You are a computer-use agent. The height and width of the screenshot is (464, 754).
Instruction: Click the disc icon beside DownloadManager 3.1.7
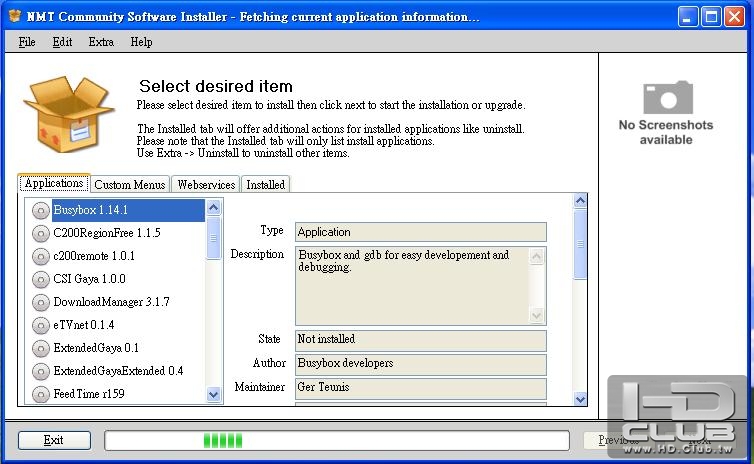coord(41,302)
